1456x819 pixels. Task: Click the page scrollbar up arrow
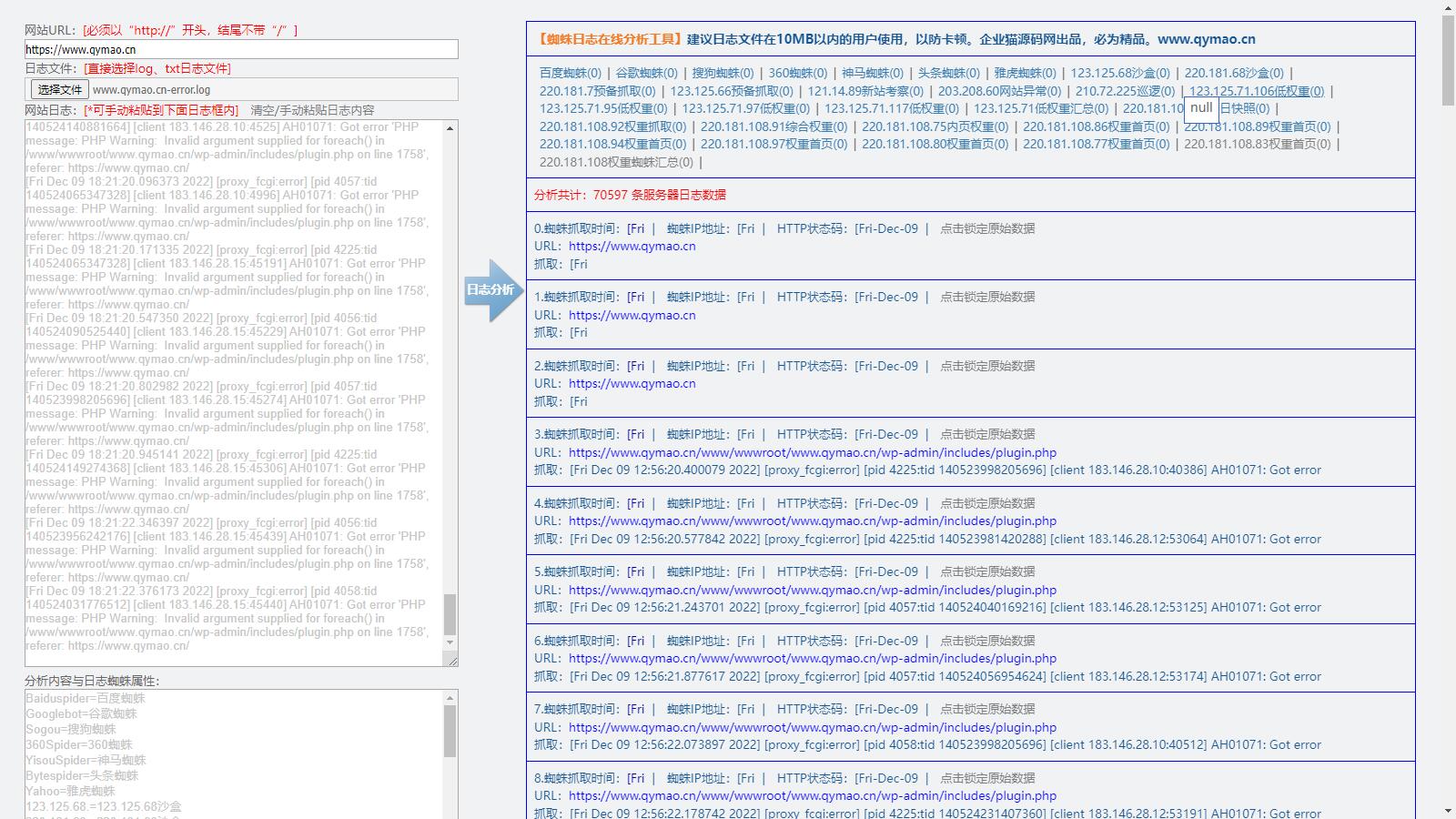click(1448, 7)
